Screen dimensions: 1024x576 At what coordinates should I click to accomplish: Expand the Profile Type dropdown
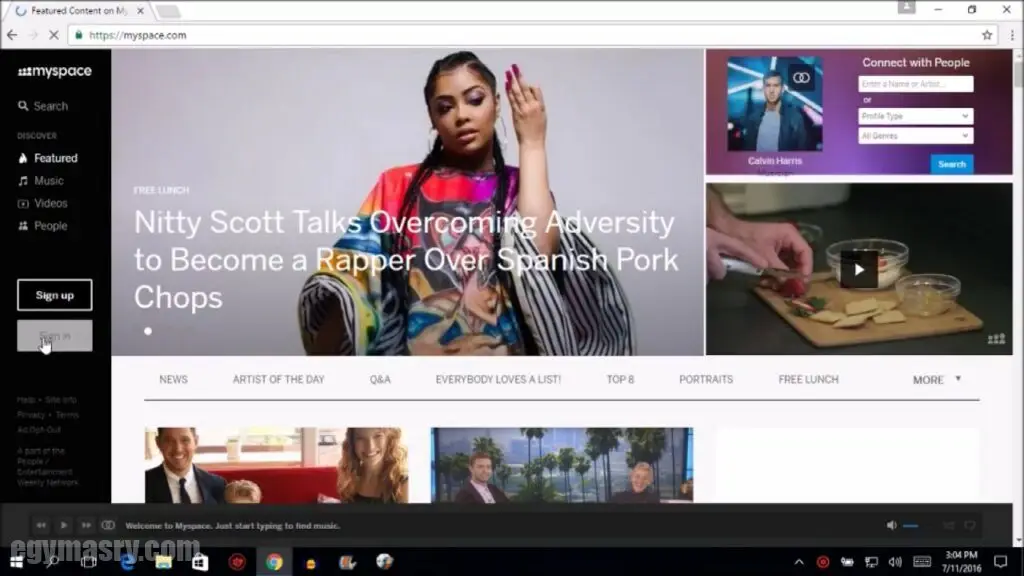[x=915, y=116]
